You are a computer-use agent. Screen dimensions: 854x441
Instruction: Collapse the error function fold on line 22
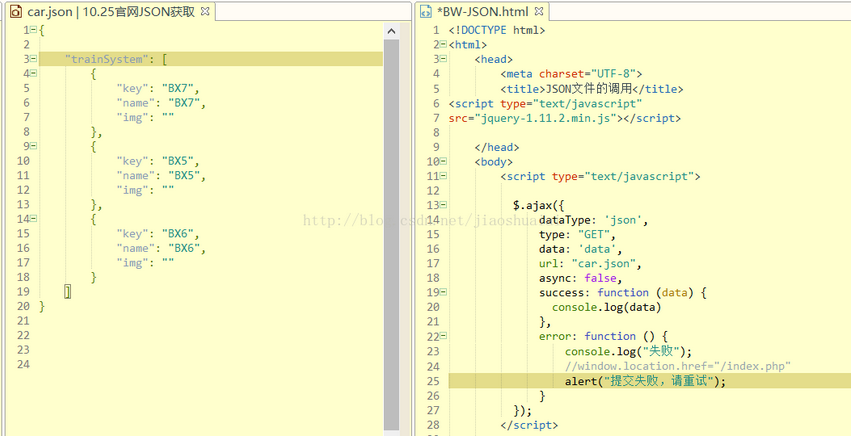pos(443,336)
